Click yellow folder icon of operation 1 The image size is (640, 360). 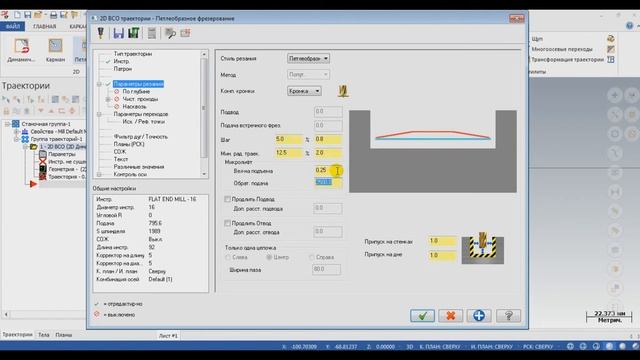[33, 147]
